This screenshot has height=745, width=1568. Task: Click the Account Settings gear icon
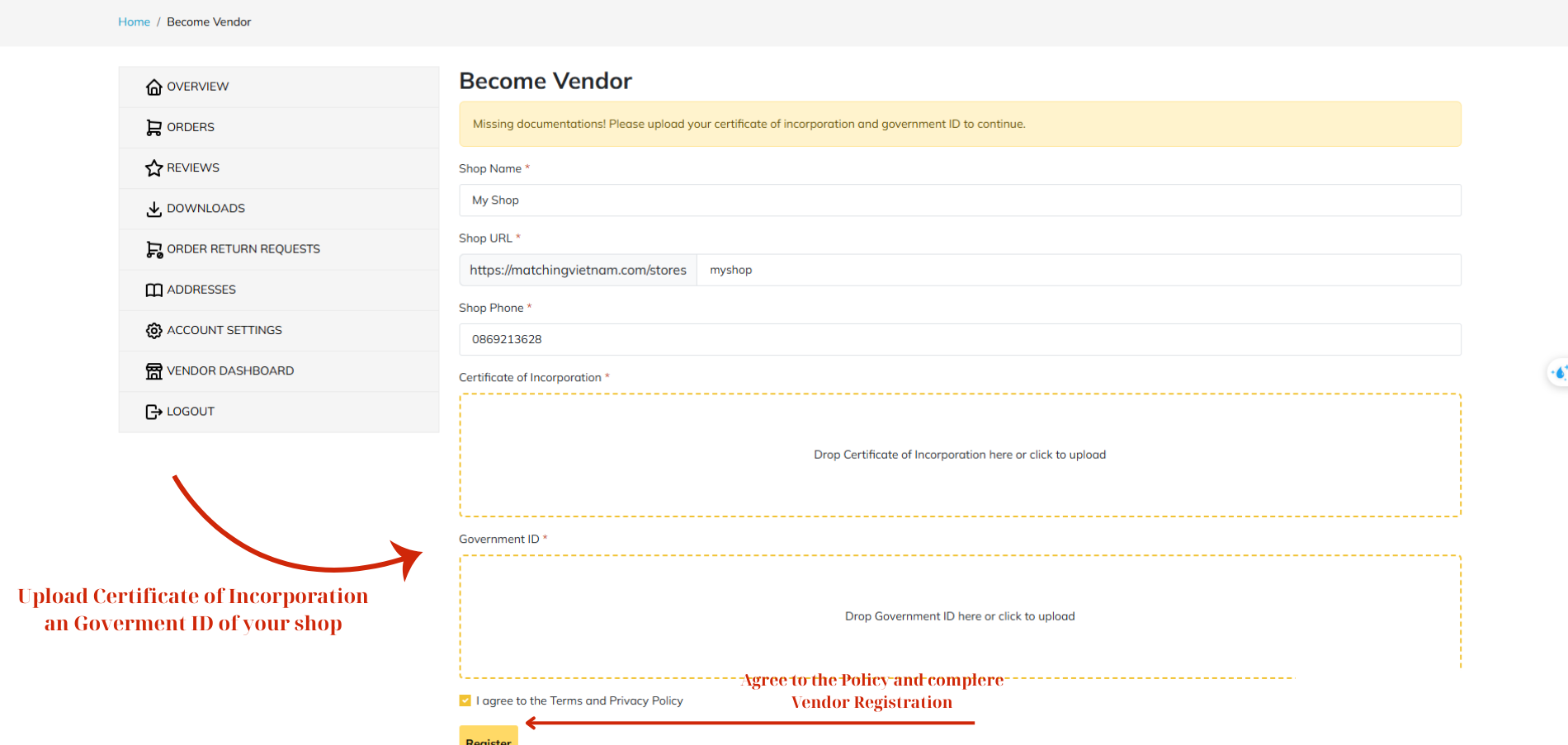153,330
